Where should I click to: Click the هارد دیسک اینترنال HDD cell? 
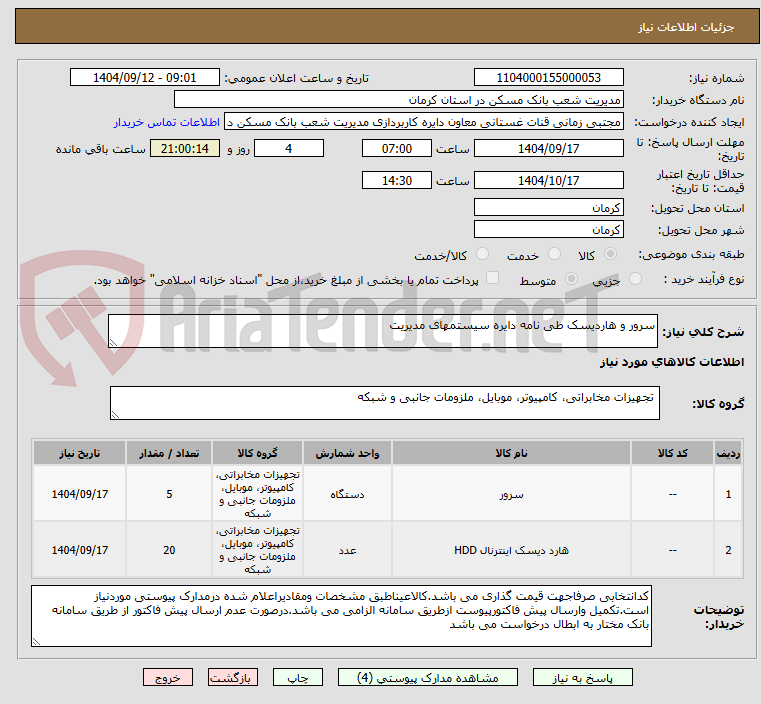(512, 550)
